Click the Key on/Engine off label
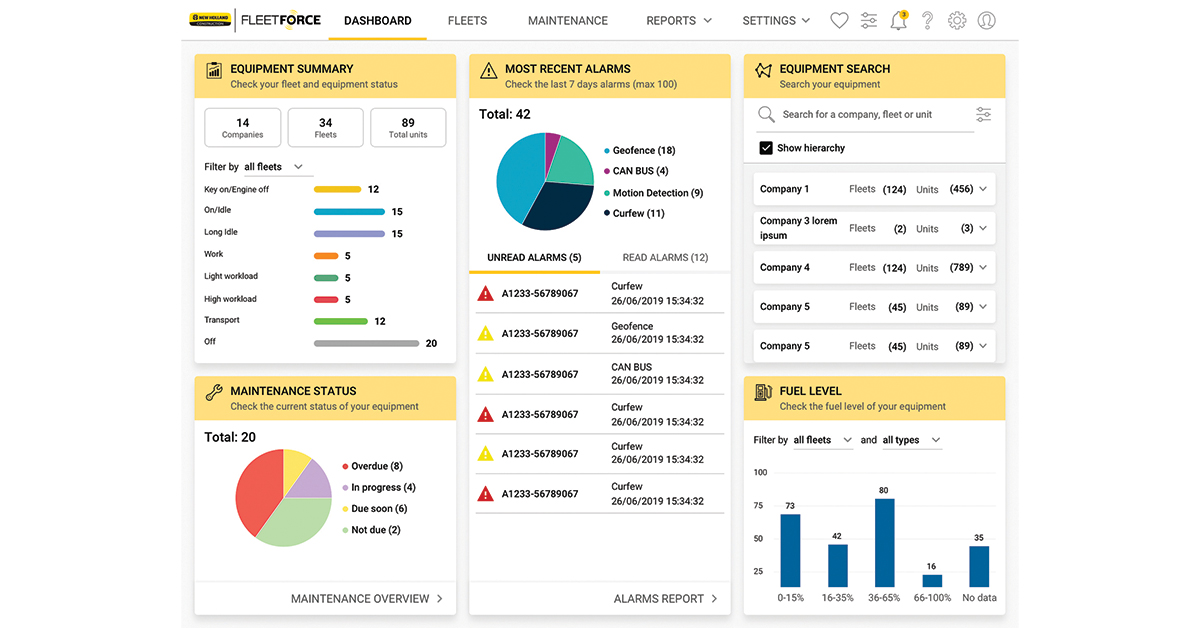The height and width of the screenshot is (628, 1200). click(236, 189)
